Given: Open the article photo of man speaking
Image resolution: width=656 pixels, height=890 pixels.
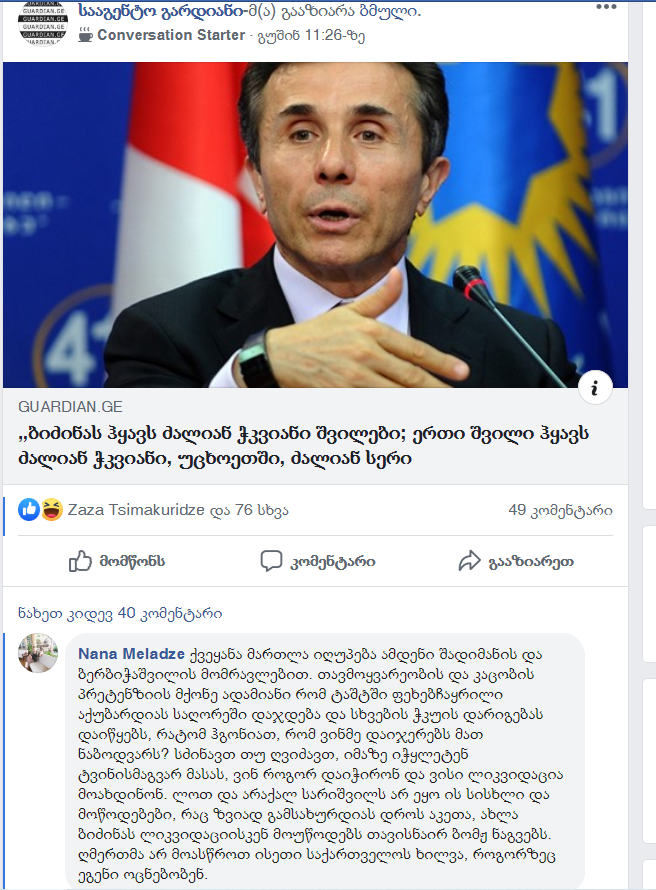Looking at the screenshot, I should pos(316,225).
